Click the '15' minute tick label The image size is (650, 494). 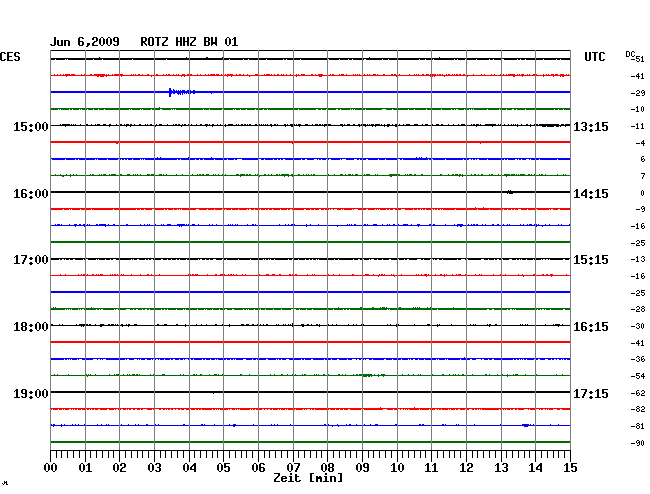coord(570,468)
